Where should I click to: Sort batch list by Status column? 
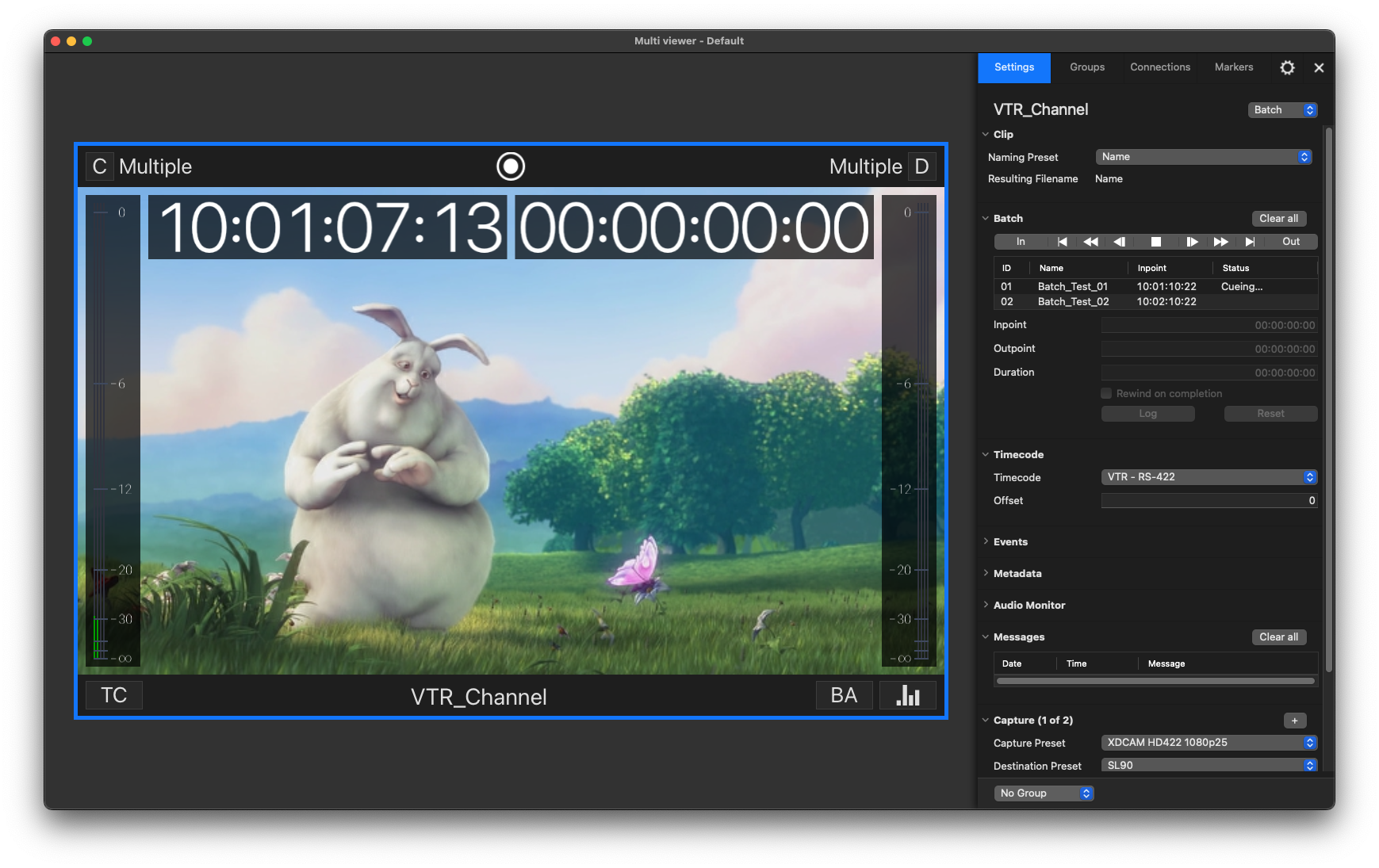tap(1265, 269)
